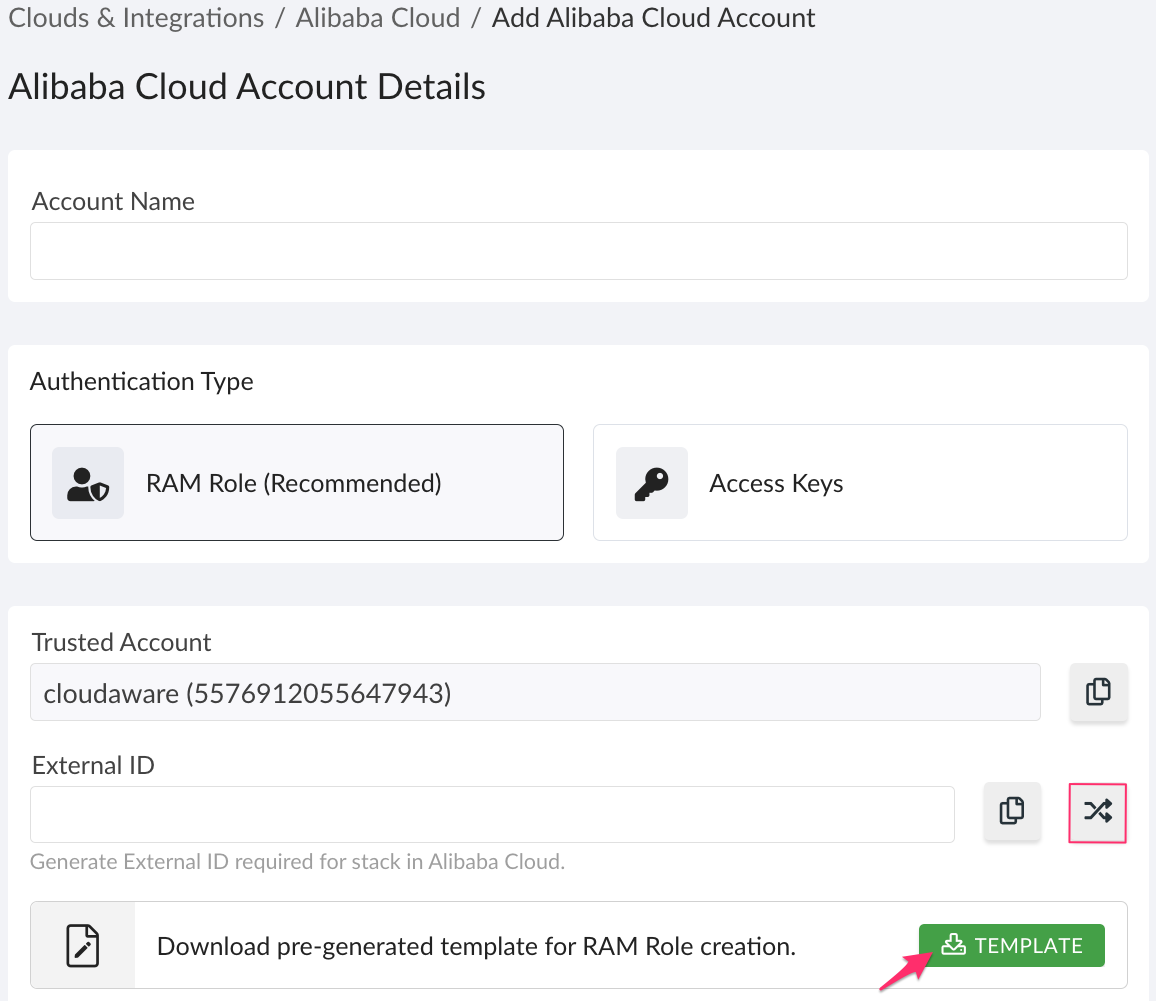Navigate to Alibaba Cloud via breadcrumb
The height and width of the screenshot is (1001, 1156).
378,17
